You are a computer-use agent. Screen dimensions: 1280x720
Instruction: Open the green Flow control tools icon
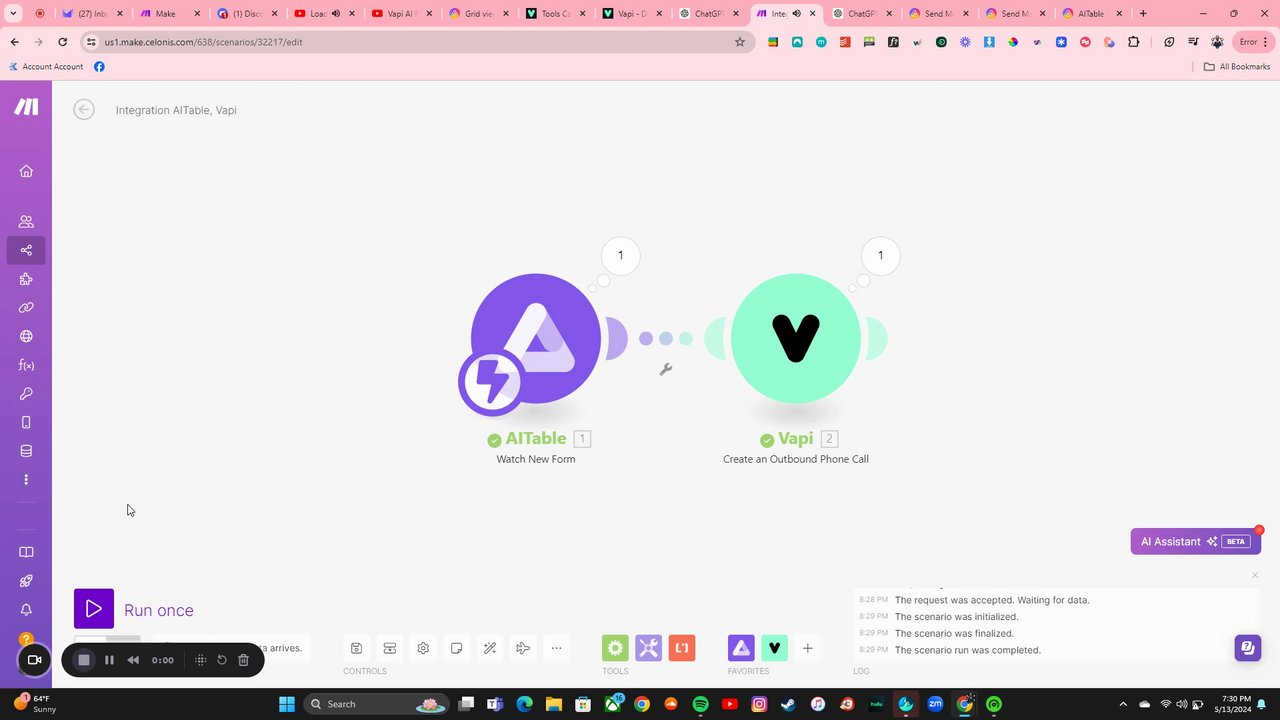pyautogui.click(x=615, y=648)
